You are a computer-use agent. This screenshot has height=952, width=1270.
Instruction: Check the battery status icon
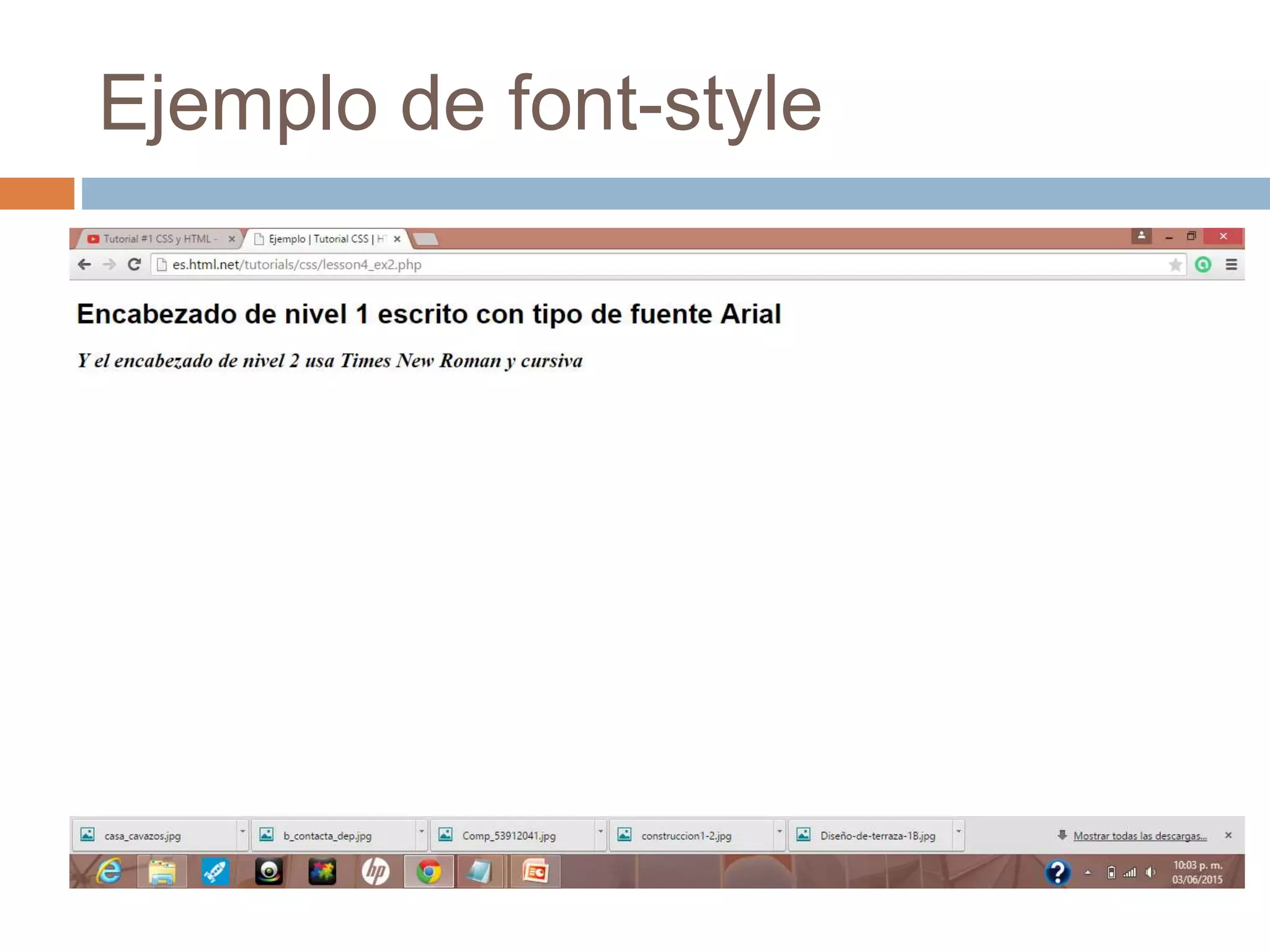pos(1111,873)
